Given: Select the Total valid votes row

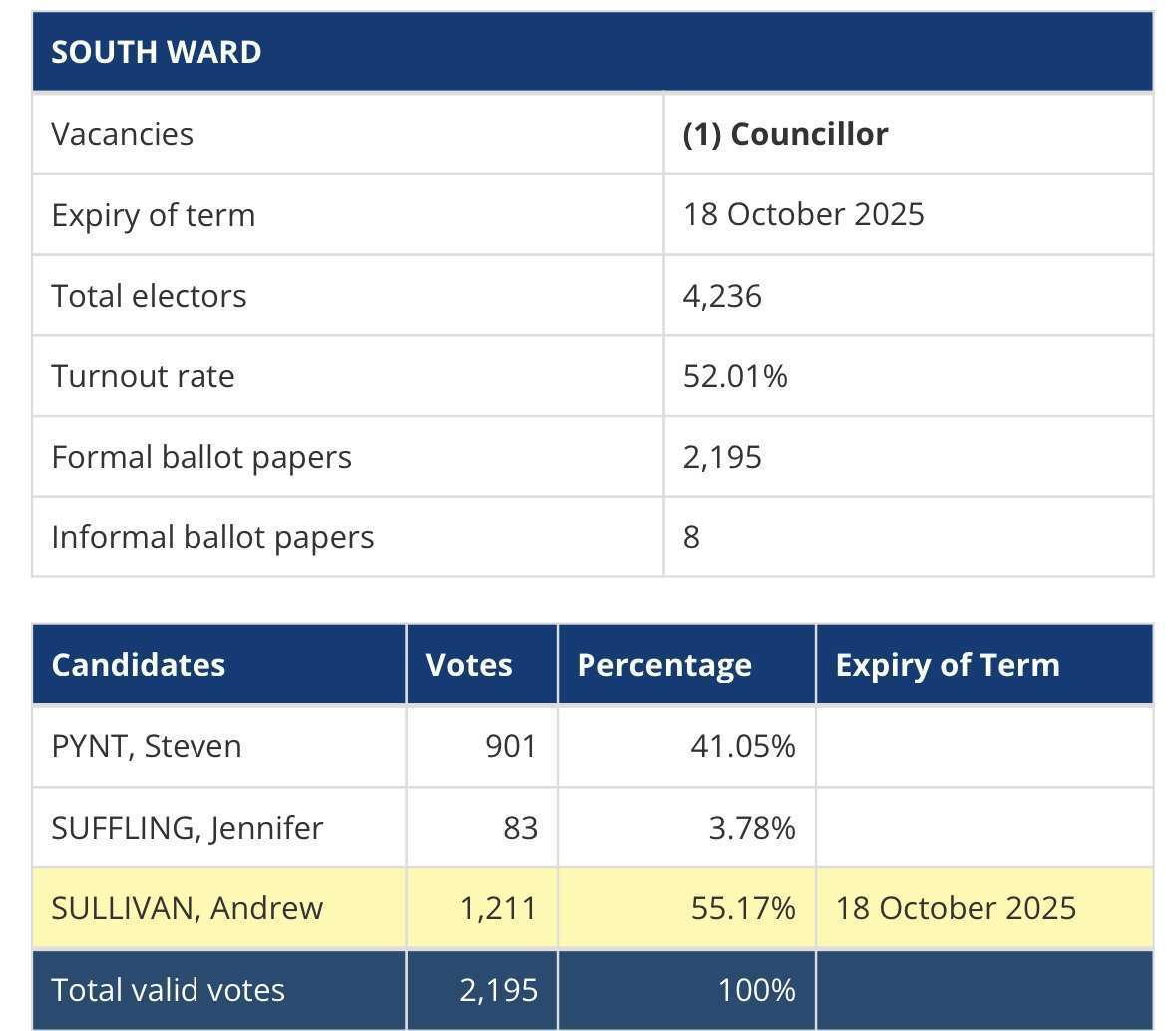Looking at the screenshot, I should 592,990.
